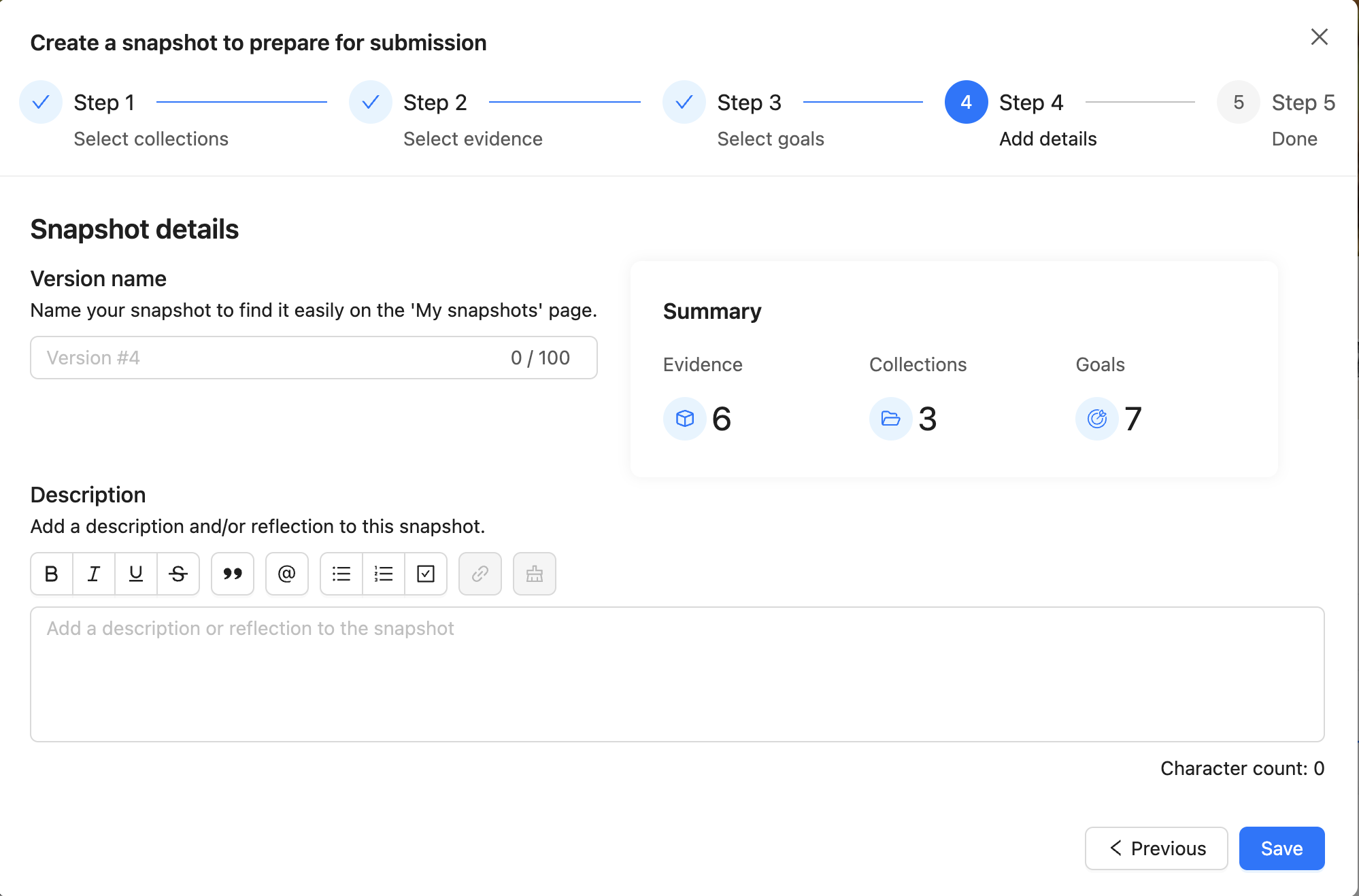Create a bulleted list
1359x896 pixels.
coord(341,574)
